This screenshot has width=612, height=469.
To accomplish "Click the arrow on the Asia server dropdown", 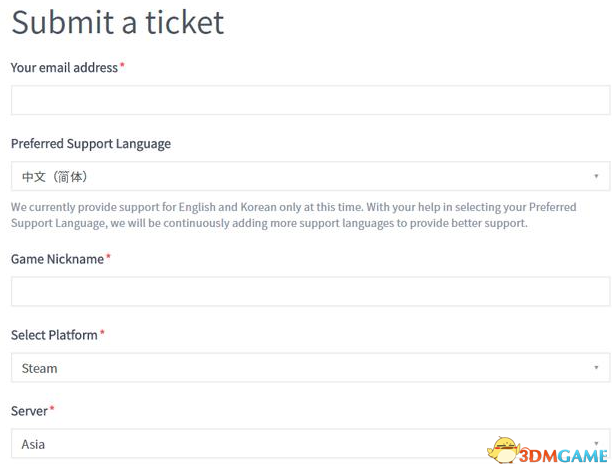I will click(596, 443).
